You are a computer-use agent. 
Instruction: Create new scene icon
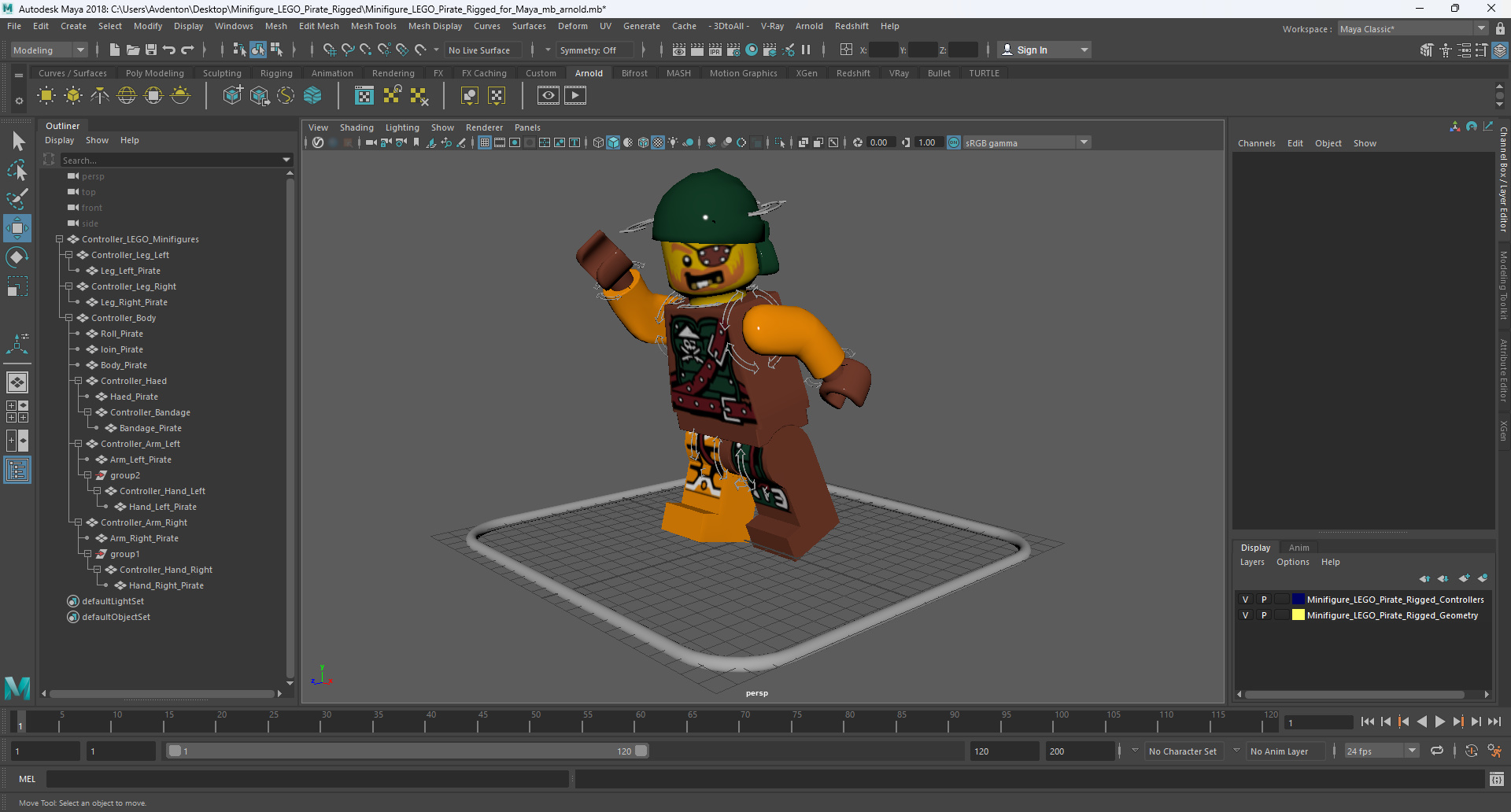coord(115,50)
